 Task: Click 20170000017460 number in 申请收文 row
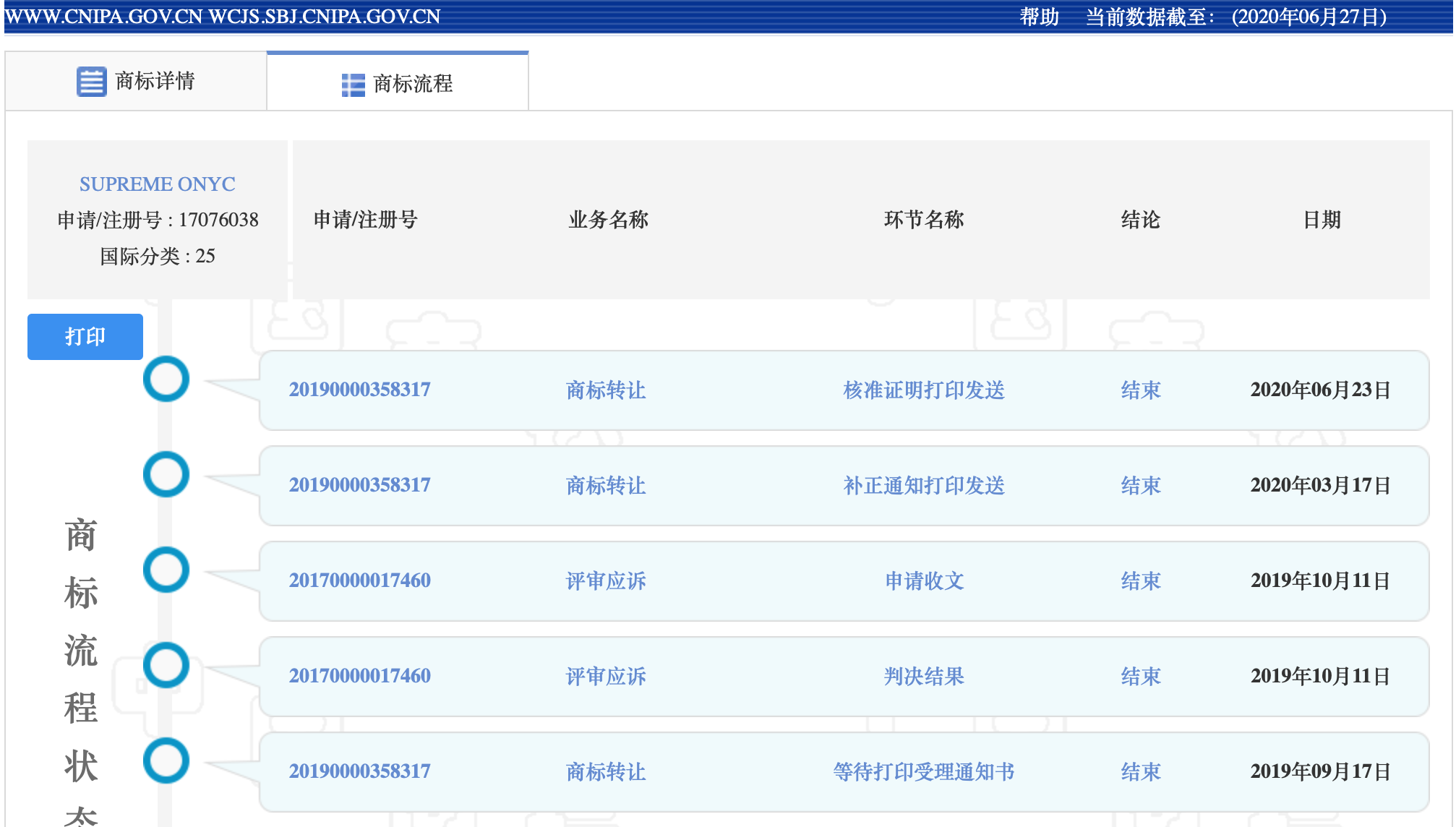(x=359, y=580)
